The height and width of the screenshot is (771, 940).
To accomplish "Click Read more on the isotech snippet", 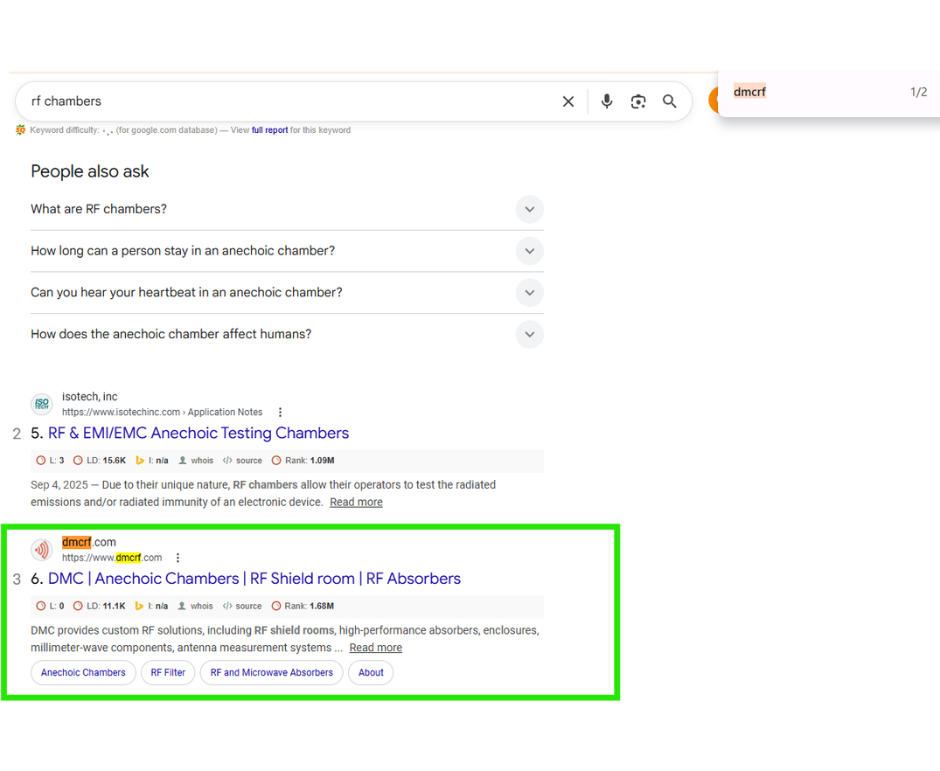I will [356, 502].
